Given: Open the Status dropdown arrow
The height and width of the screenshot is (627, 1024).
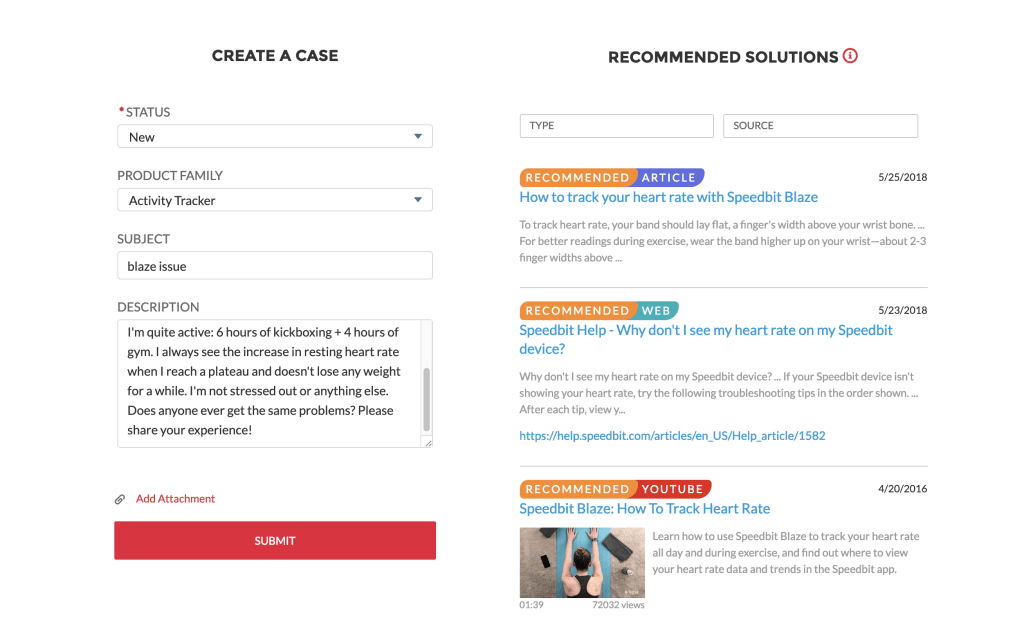Looking at the screenshot, I should click(418, 137).
